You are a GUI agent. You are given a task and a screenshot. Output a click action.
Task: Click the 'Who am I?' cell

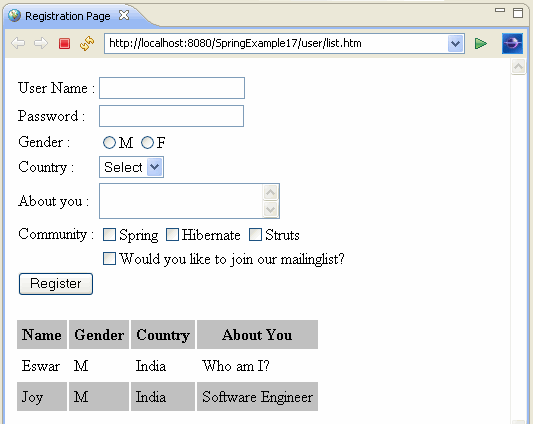[x=257, y=366]
